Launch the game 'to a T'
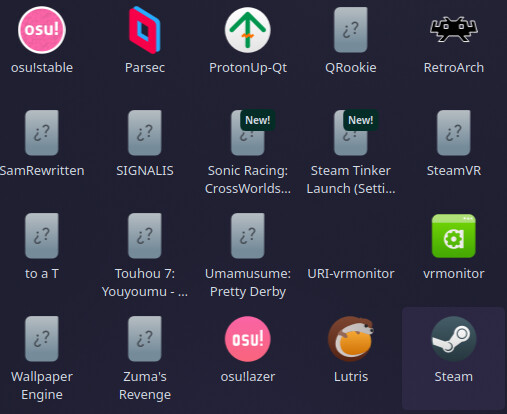The height and width of the screenshot is (414, 507). (42, 236)
